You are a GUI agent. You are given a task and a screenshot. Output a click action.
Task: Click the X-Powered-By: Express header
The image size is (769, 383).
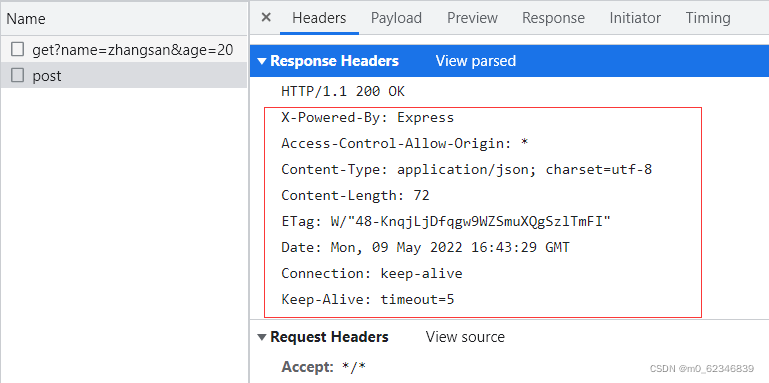367,118
